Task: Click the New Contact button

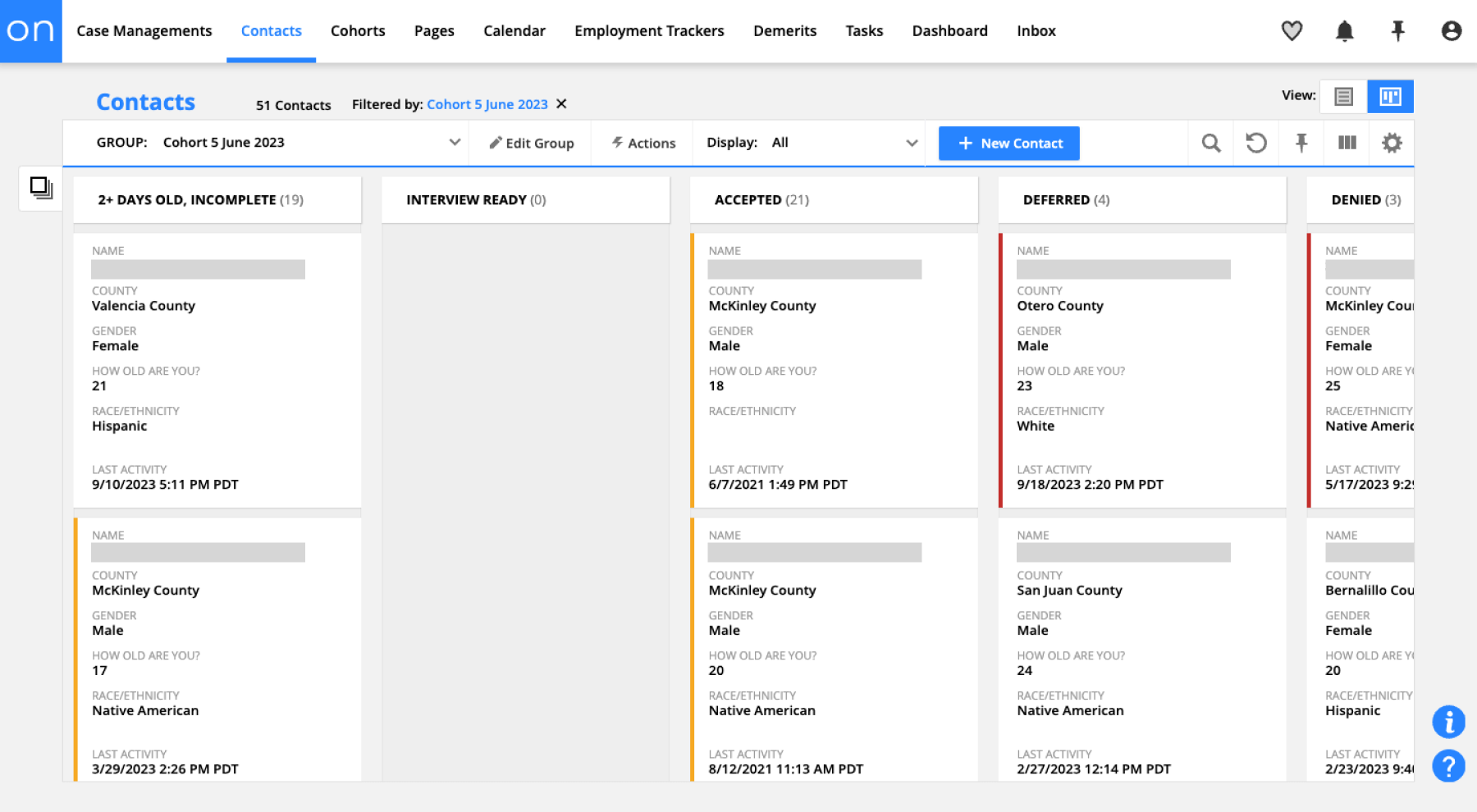Action: coord(1008,143)
